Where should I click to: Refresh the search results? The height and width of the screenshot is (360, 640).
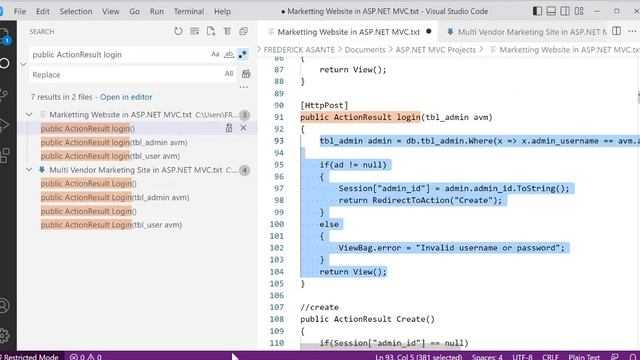click(x=178, y=31)
